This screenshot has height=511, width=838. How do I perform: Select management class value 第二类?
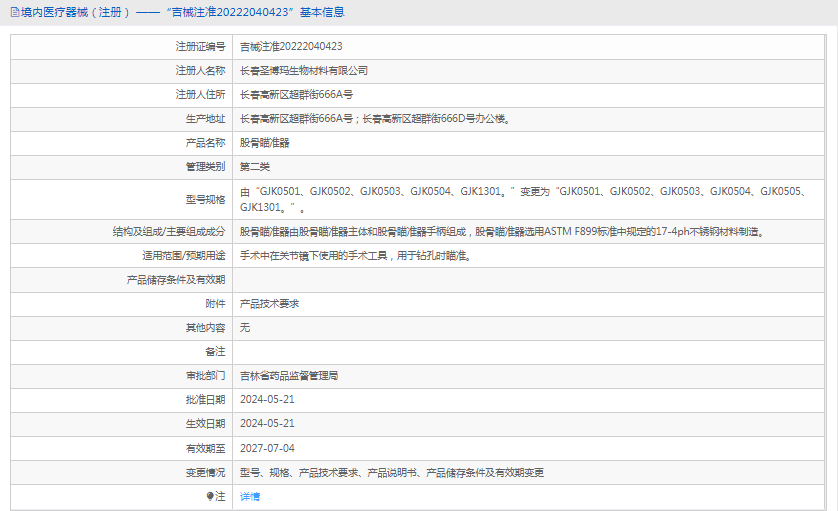pos(255,167)
